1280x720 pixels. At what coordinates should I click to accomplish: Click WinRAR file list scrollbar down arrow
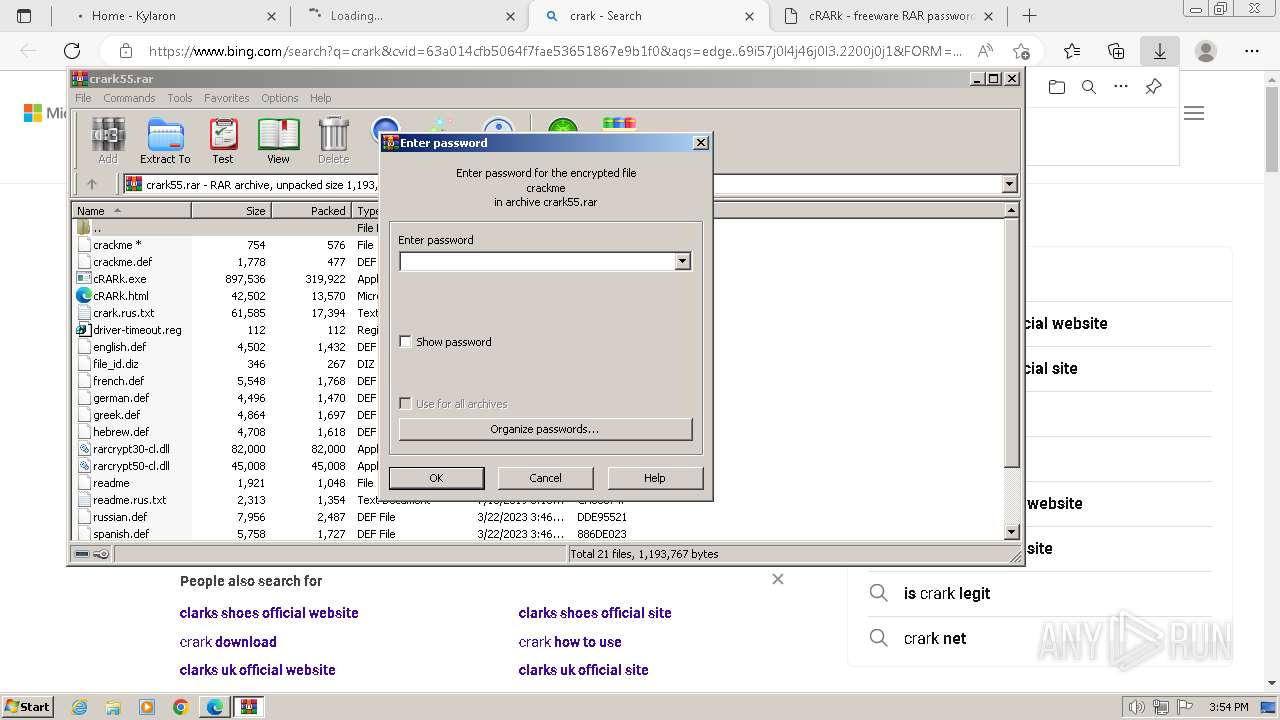point(1011,532)
